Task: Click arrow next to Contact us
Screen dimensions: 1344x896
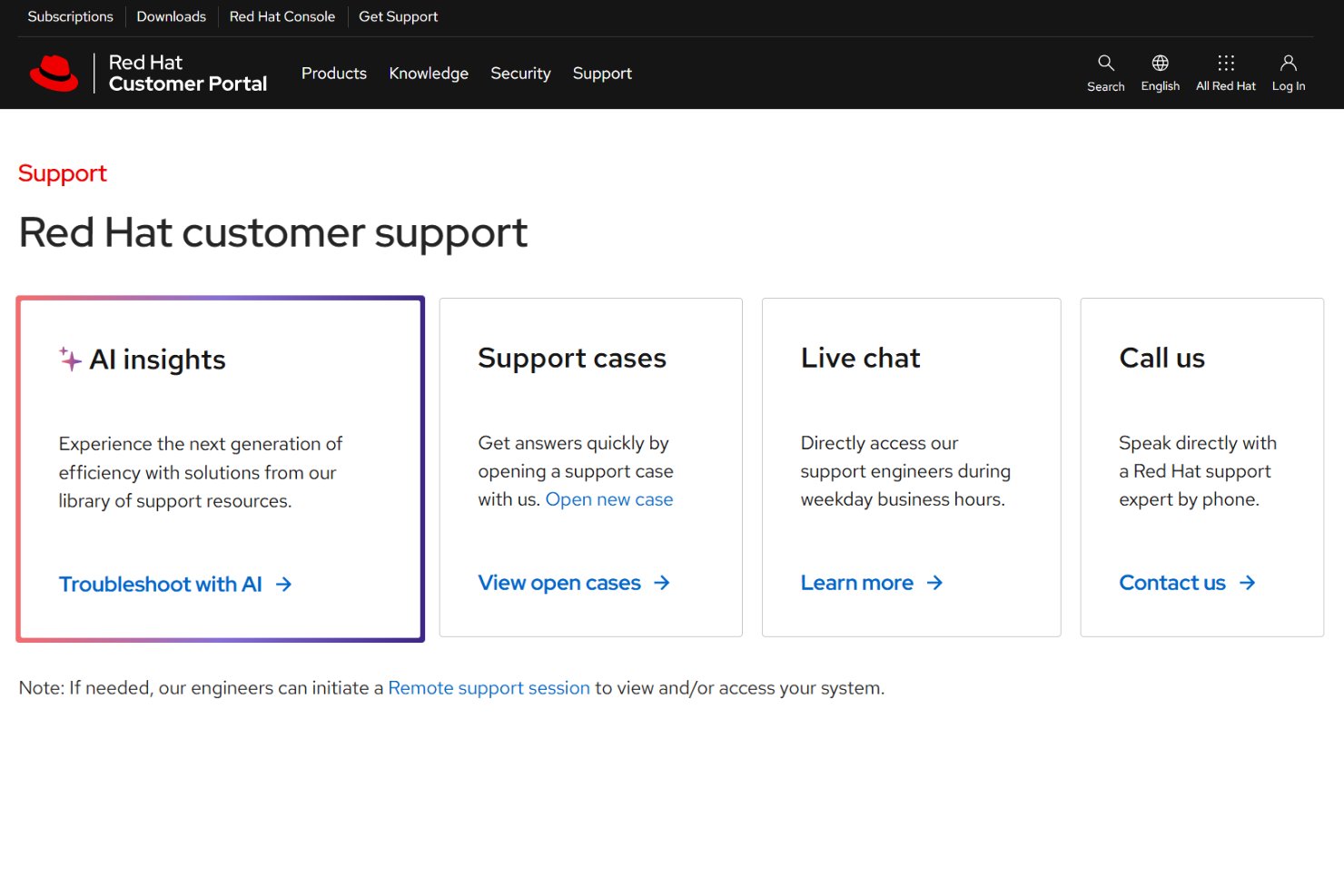Action: tap(1248, 583)
